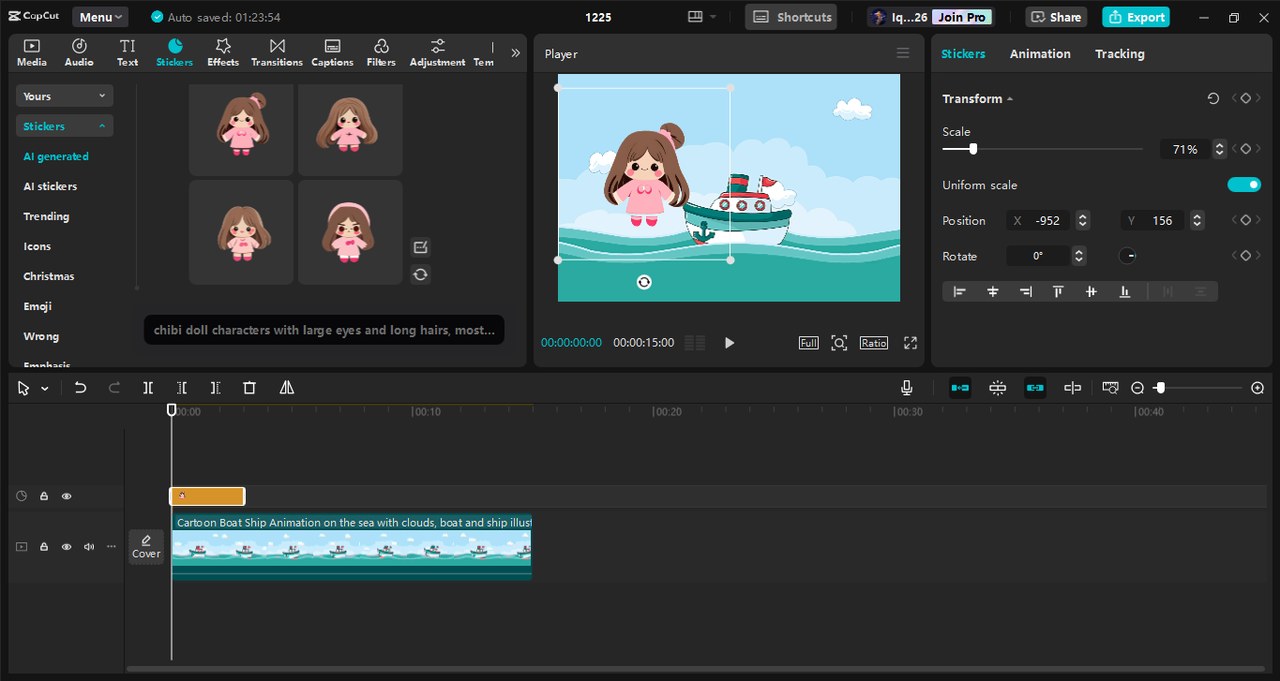This screenshot has height=681, width=1280.
Task: Open the Text panel
Action: click(127, 53)
